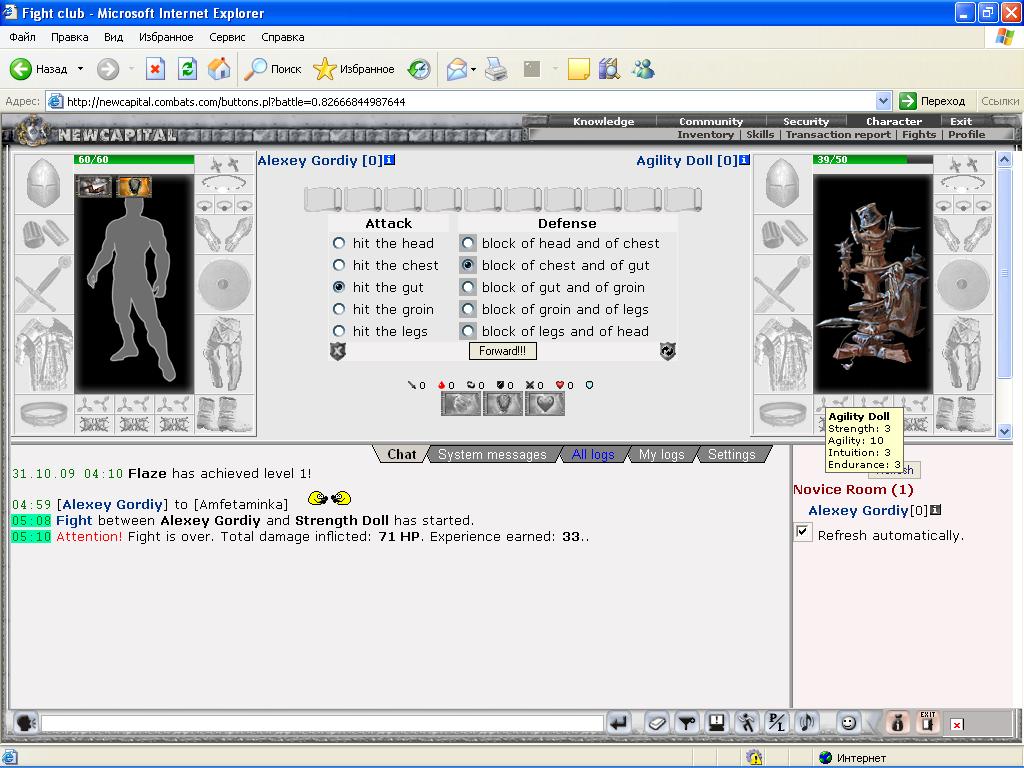
Task: Click the battle frame scrollbar up arrow
Action: pyautogui.click(x=1004, y=159)
